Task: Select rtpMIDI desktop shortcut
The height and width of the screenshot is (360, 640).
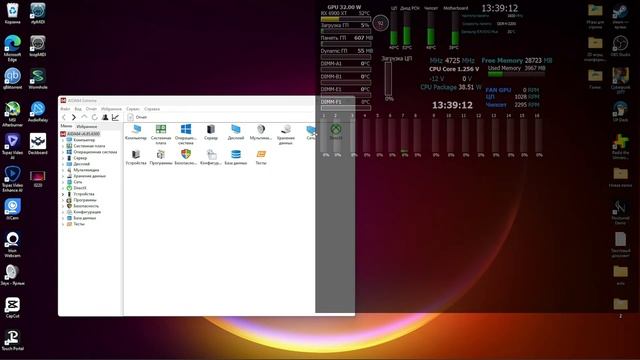Action: [38, 13]
